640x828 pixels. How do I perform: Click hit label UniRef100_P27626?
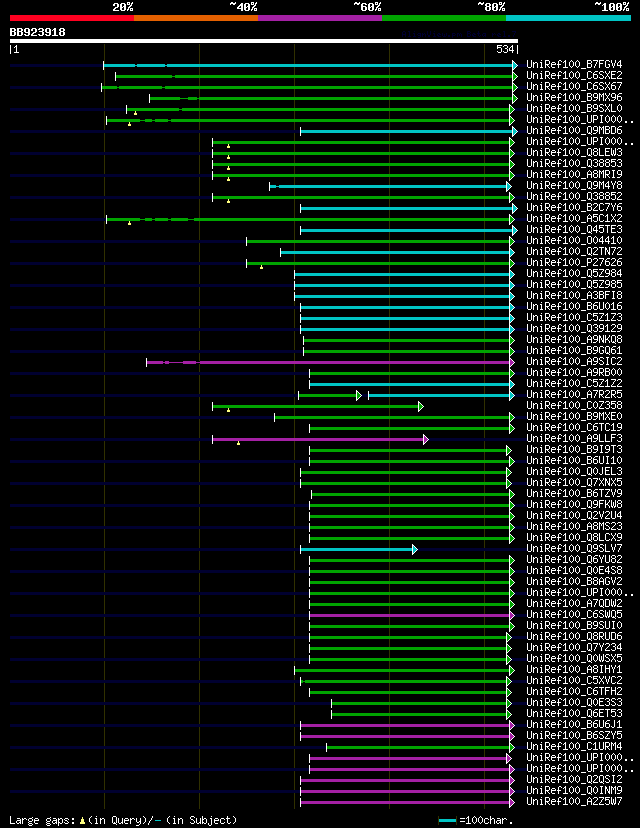click(574, 262)
